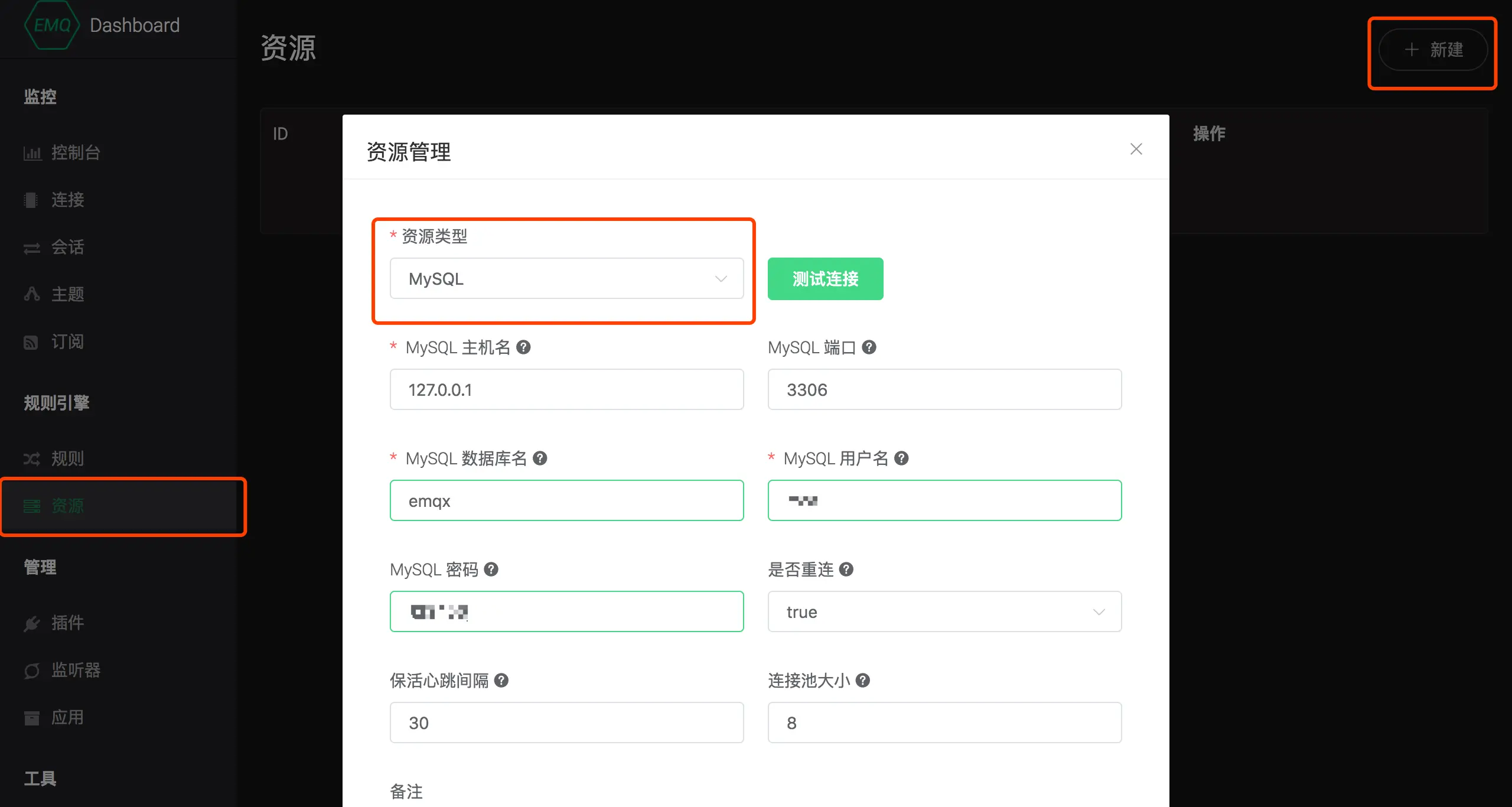
Task: Focus the 连接池大小 input field
Action: (x=944, y=723)
